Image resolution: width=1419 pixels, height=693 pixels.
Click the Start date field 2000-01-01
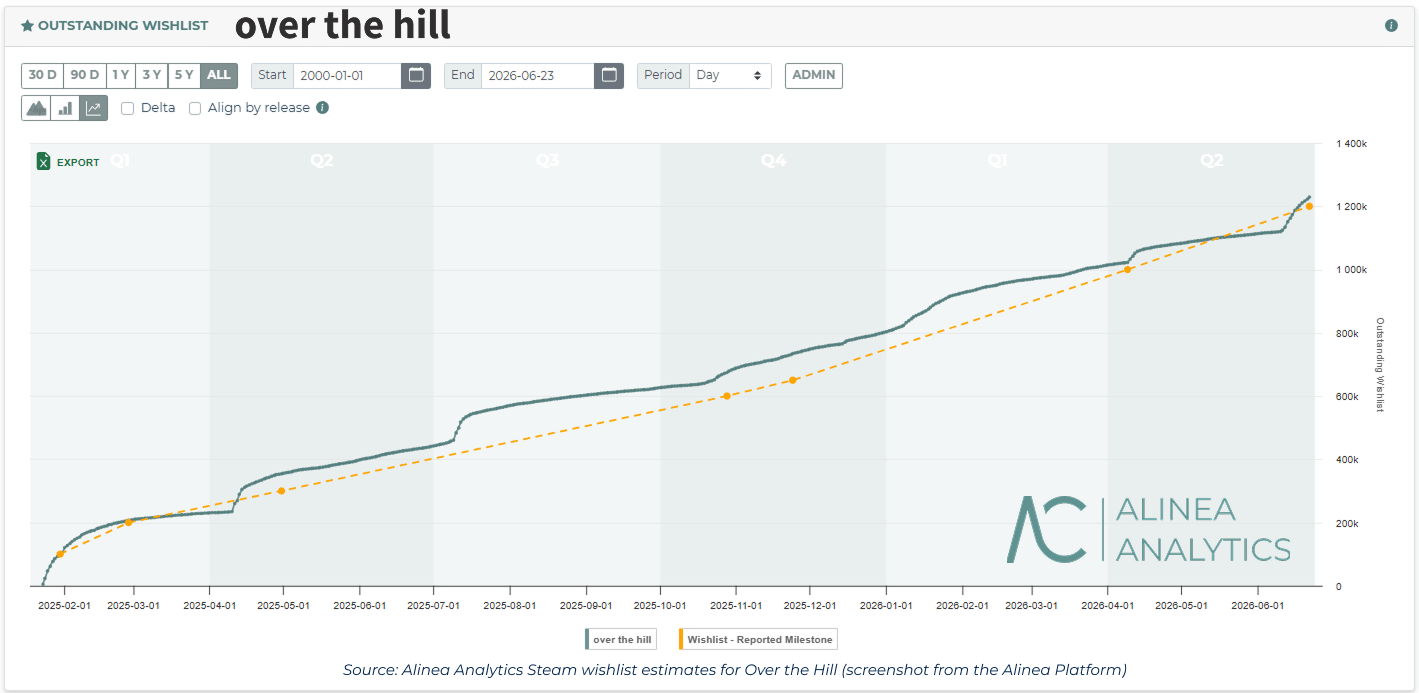click(x=347, y=75)
